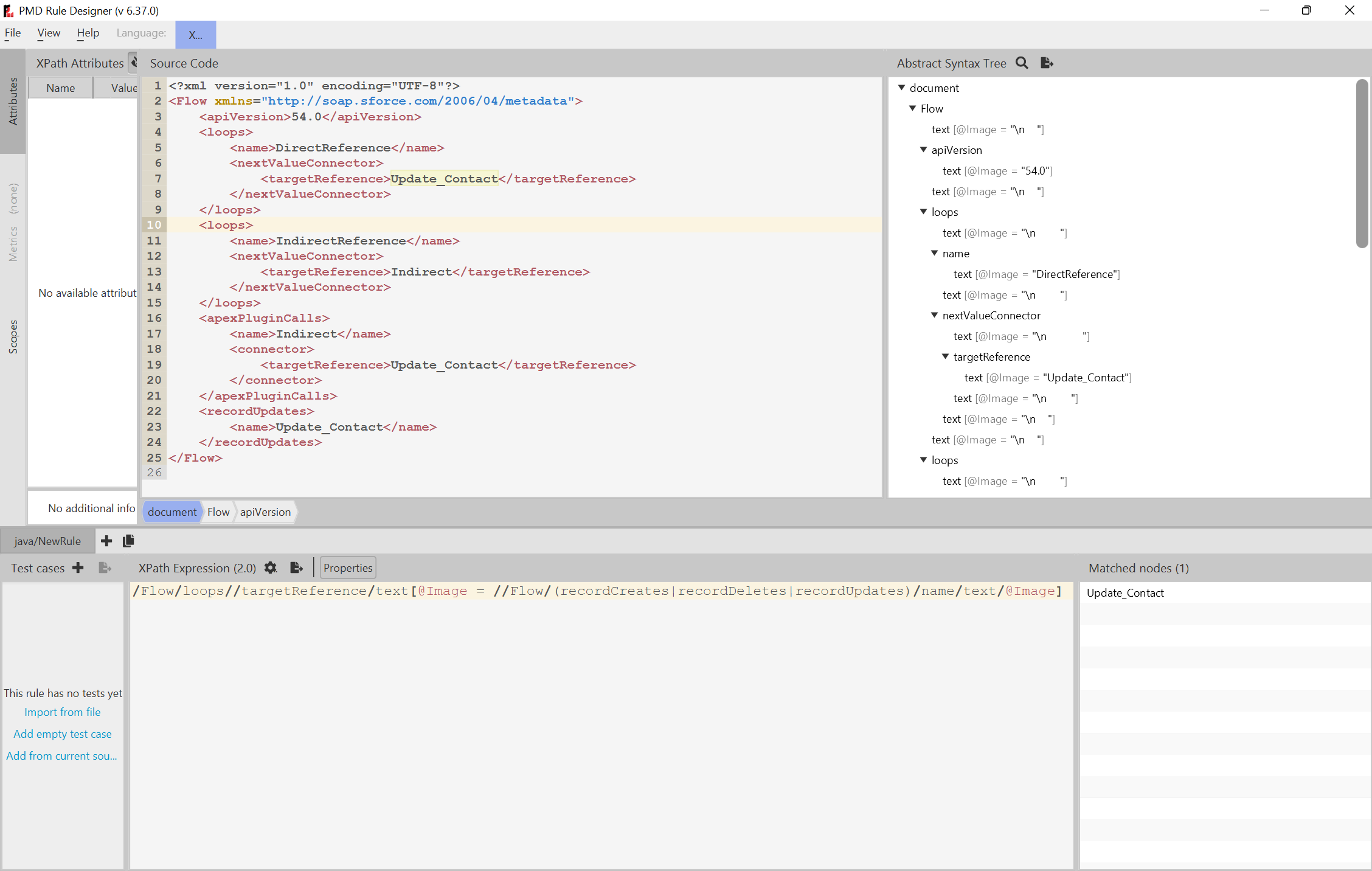Add a new test case with the plus icon
Screen dimensions: 1372x871
pyautogui.click(x=78, y=567)
